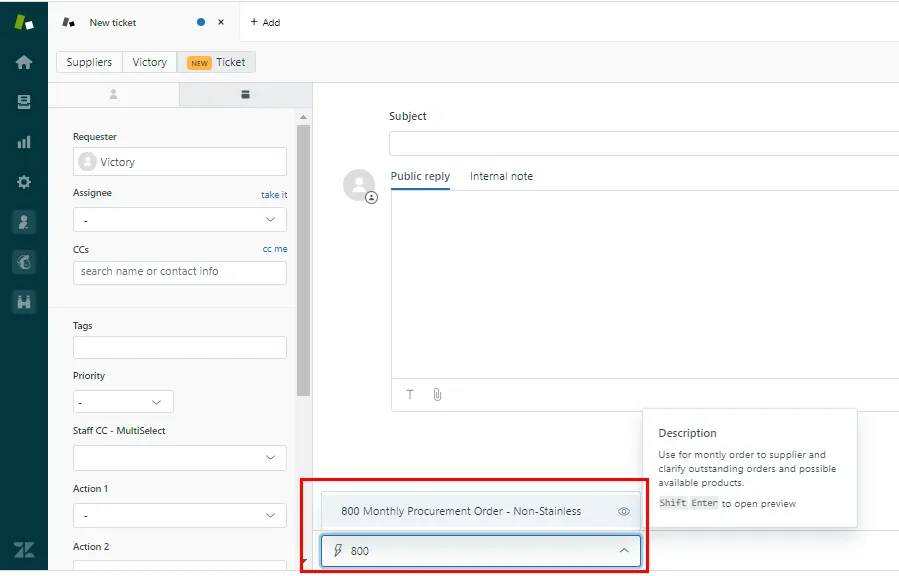The image size is (899, 576).
Task: Click the agent avatar beside reply box
Action: coord(359,185)
